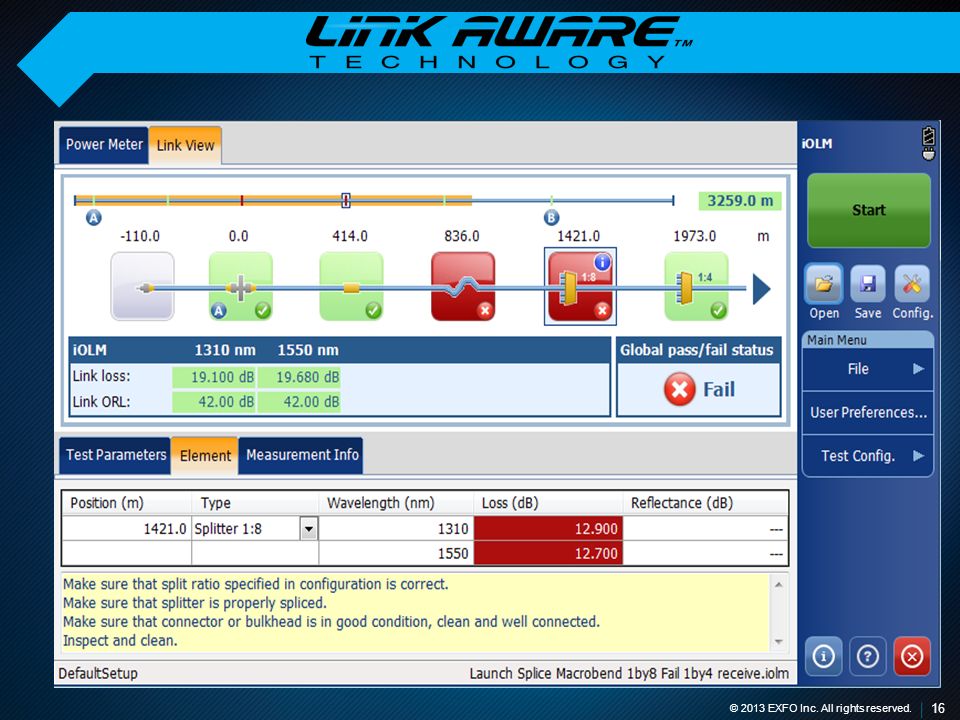Select the splice element at 414.0

coord(351,286)
